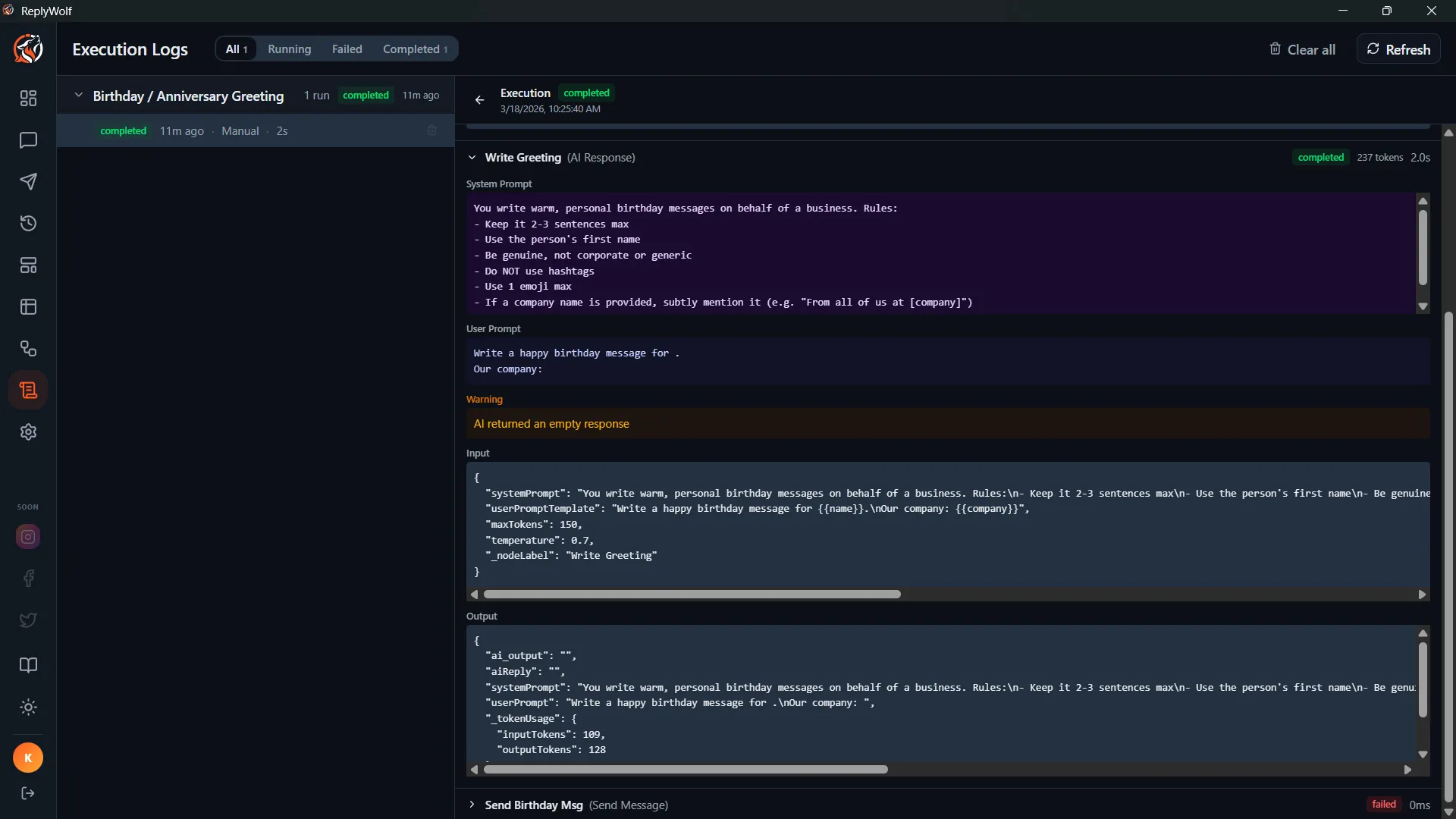Click the Output horizontal scroll right arrow
This screenshot has width=1456, height=819.
tap(1407, 770)
